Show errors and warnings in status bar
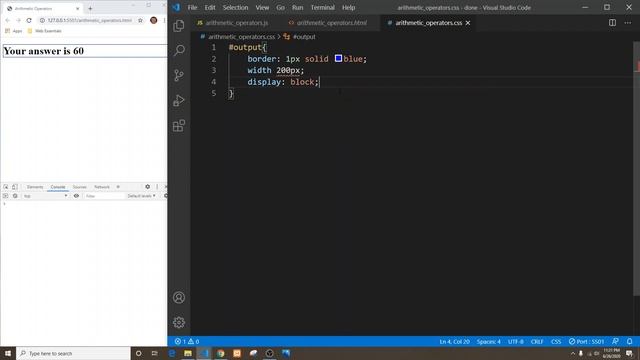The image size is (640, 360). [187, 341]
